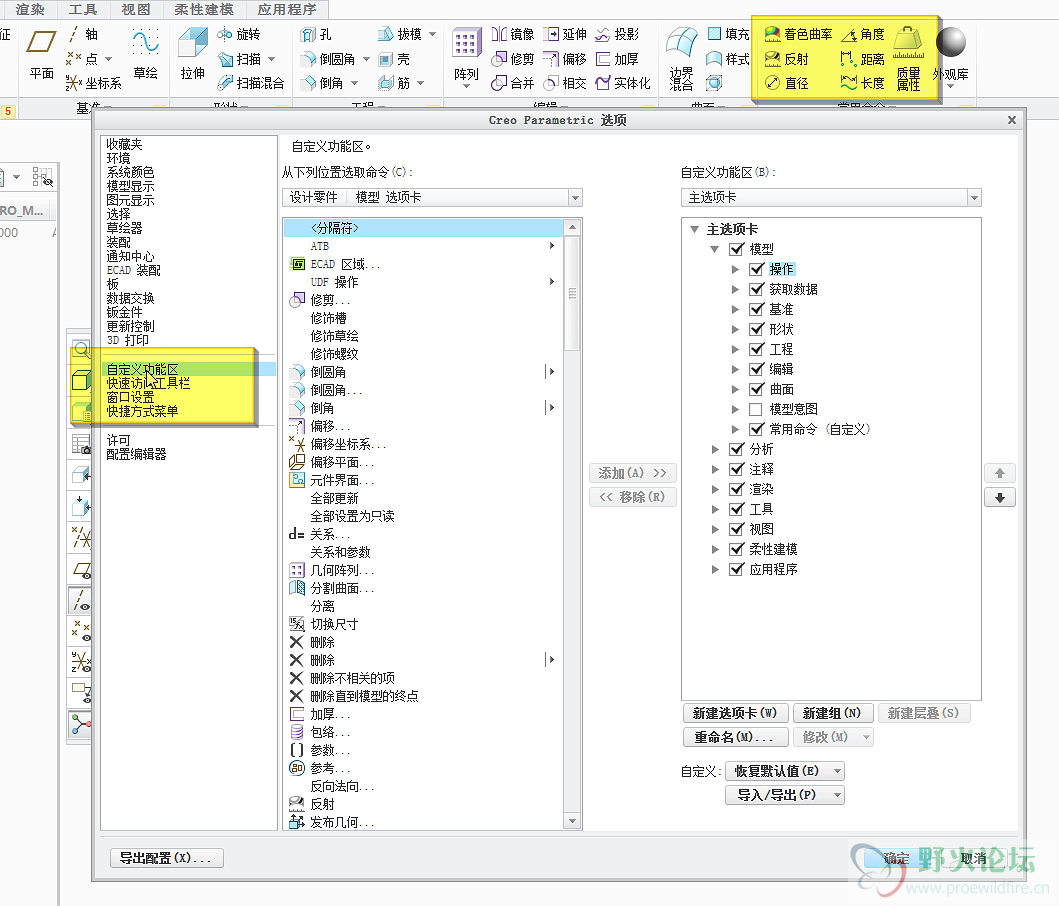The width and height of the screenshot is (1059, 906).
Task: Toggle the 渲染 tab checkbox
Action: pyautogui.click(x=737, y=489)
